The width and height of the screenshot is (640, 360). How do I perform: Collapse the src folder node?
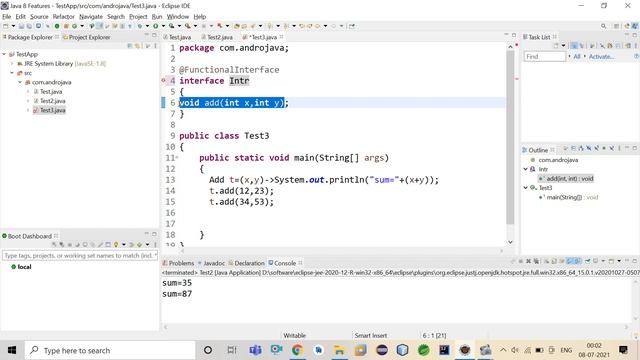click(12, 73)
